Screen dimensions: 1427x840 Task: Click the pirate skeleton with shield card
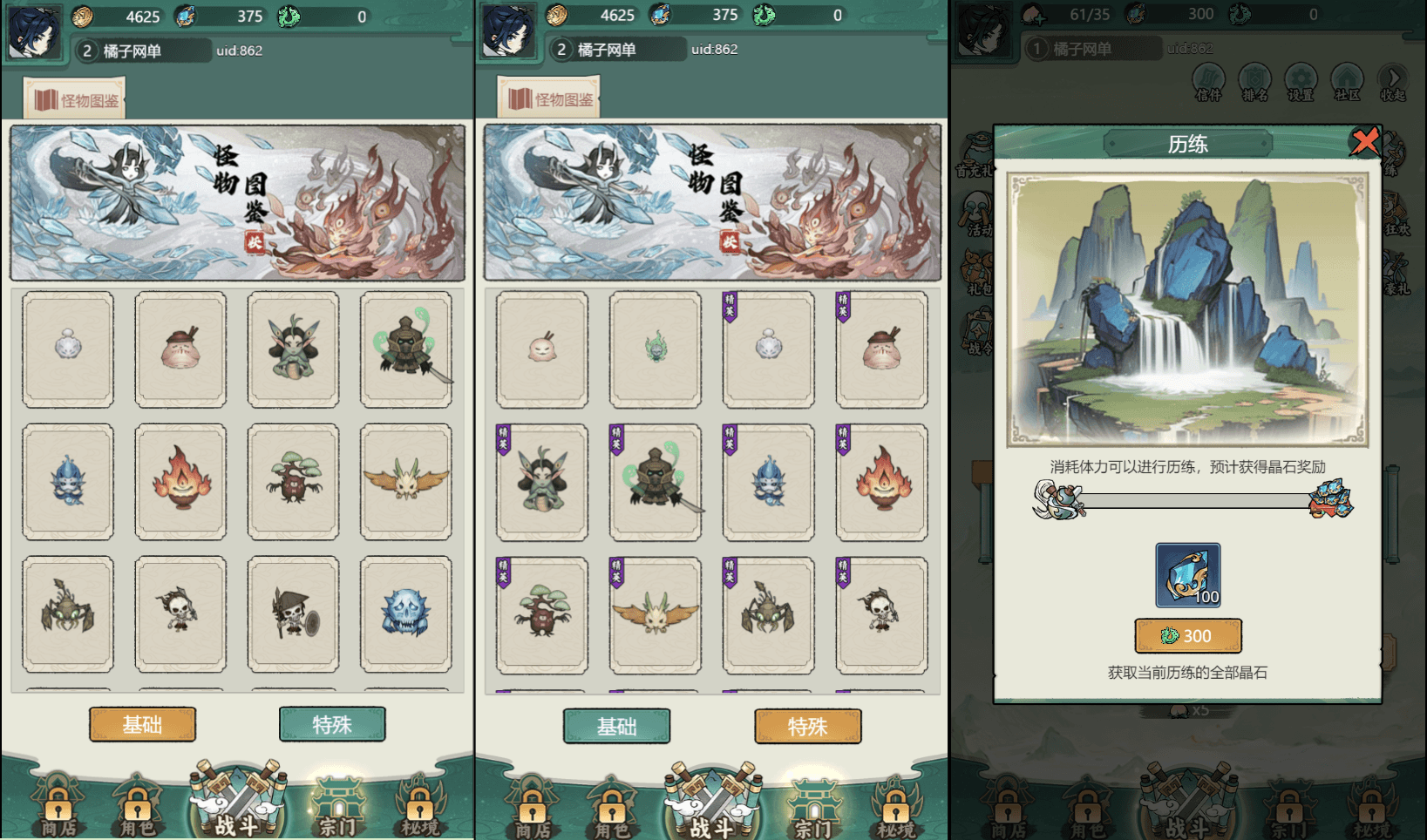293,614
